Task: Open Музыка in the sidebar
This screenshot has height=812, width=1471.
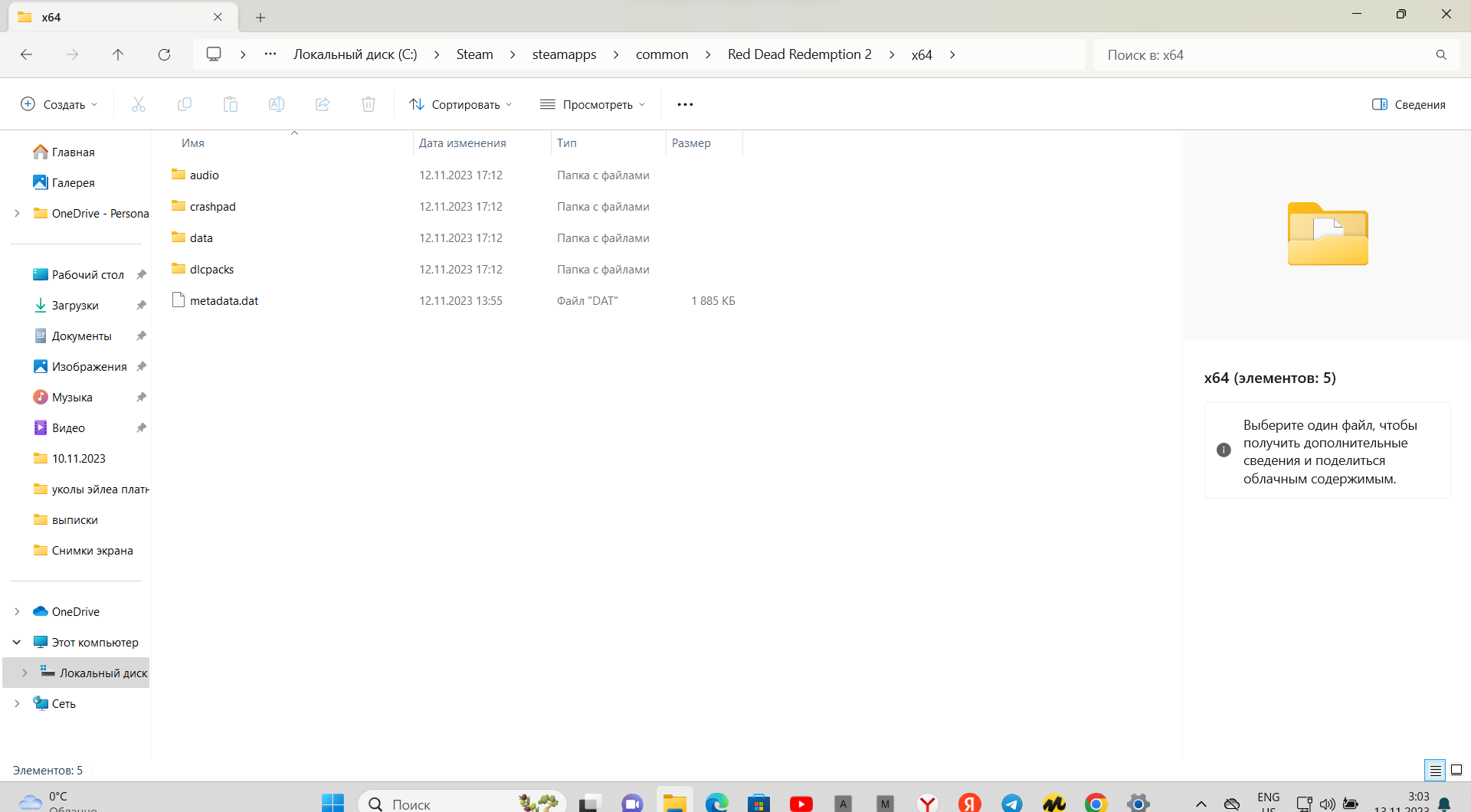Action: [72, 398]
